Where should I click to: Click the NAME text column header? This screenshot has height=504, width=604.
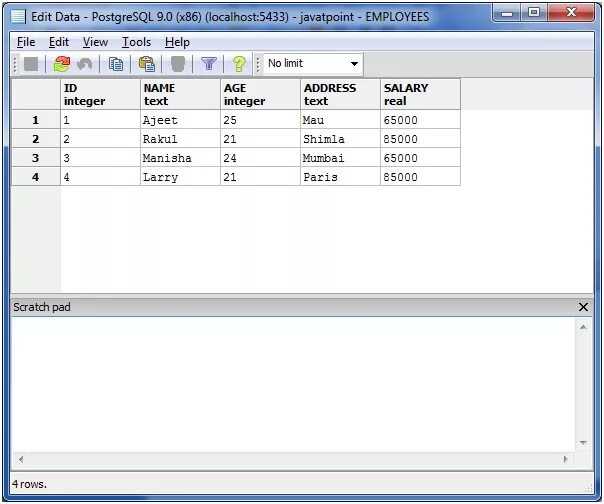pos(181,94)
